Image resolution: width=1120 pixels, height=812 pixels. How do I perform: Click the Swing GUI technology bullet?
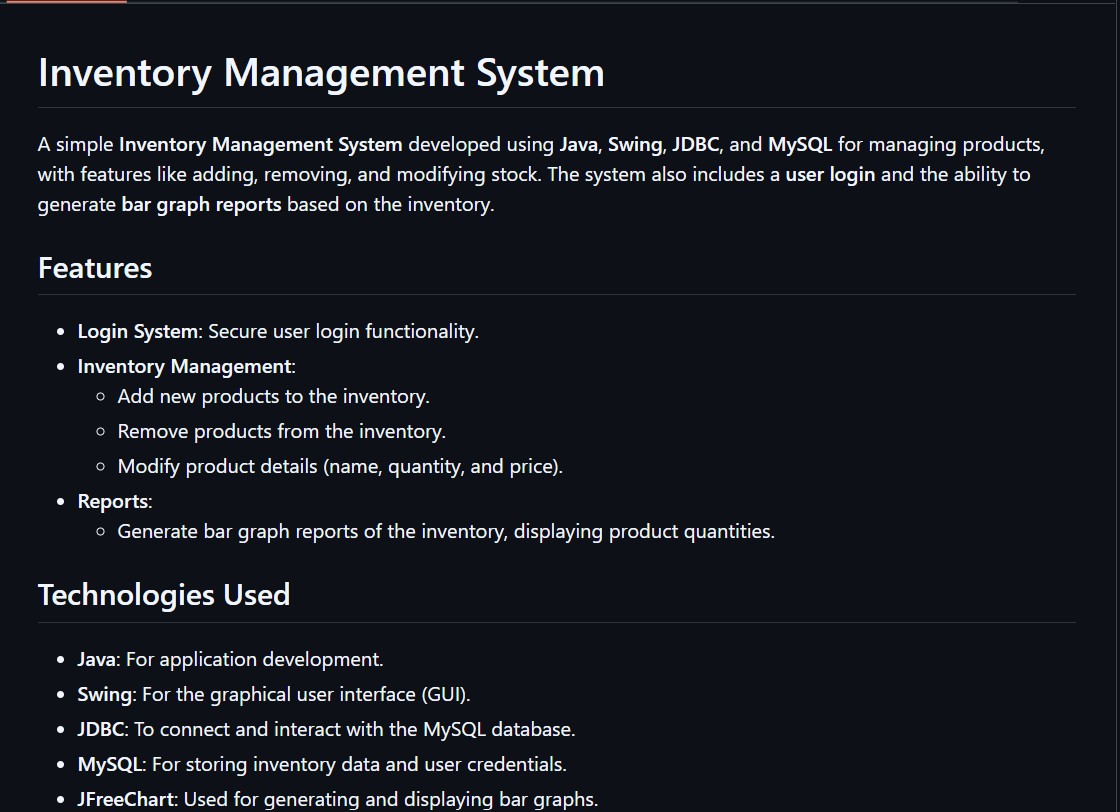[x=272, y=694]
